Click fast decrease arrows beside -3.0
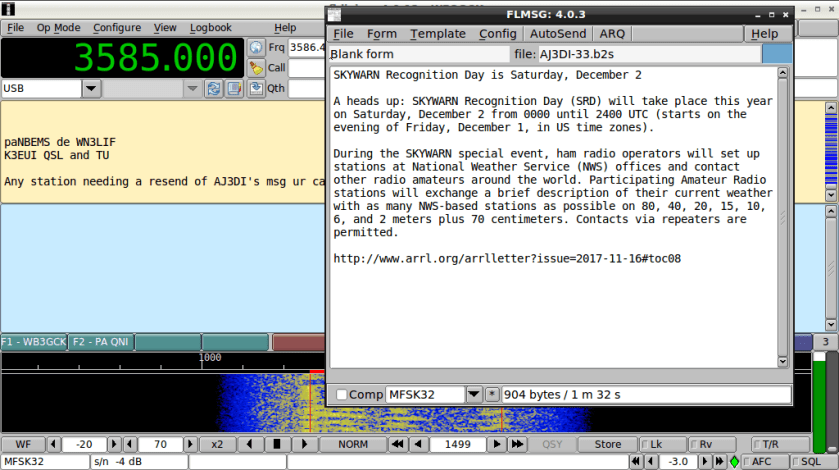The width and height of the screenshot is (839, 470). [636, 461]
